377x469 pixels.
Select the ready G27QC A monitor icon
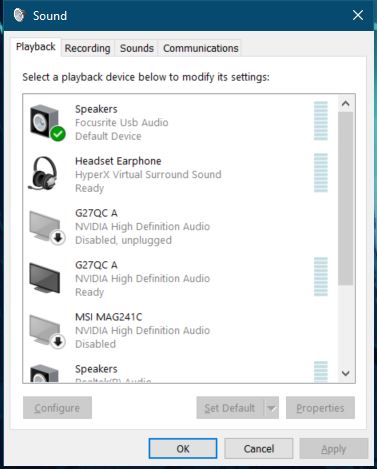pos(45,278)
